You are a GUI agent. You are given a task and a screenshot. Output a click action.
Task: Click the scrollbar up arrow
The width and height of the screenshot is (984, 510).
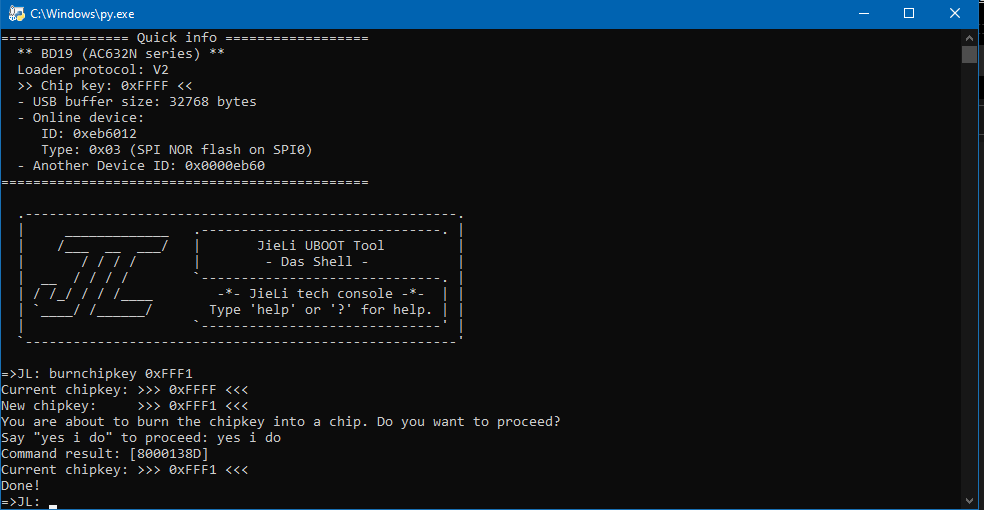(969, 38)
